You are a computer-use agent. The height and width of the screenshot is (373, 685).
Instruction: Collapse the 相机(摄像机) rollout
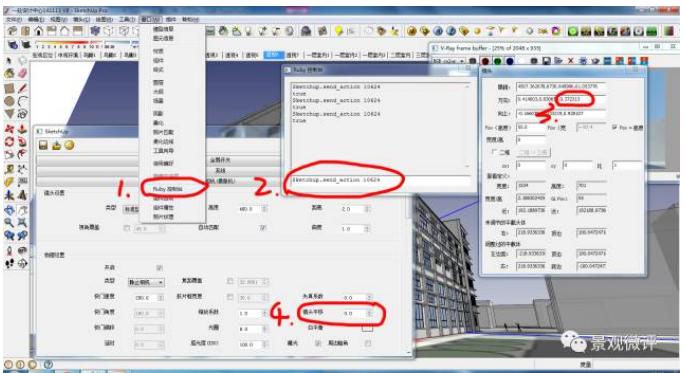pos(220,180)
